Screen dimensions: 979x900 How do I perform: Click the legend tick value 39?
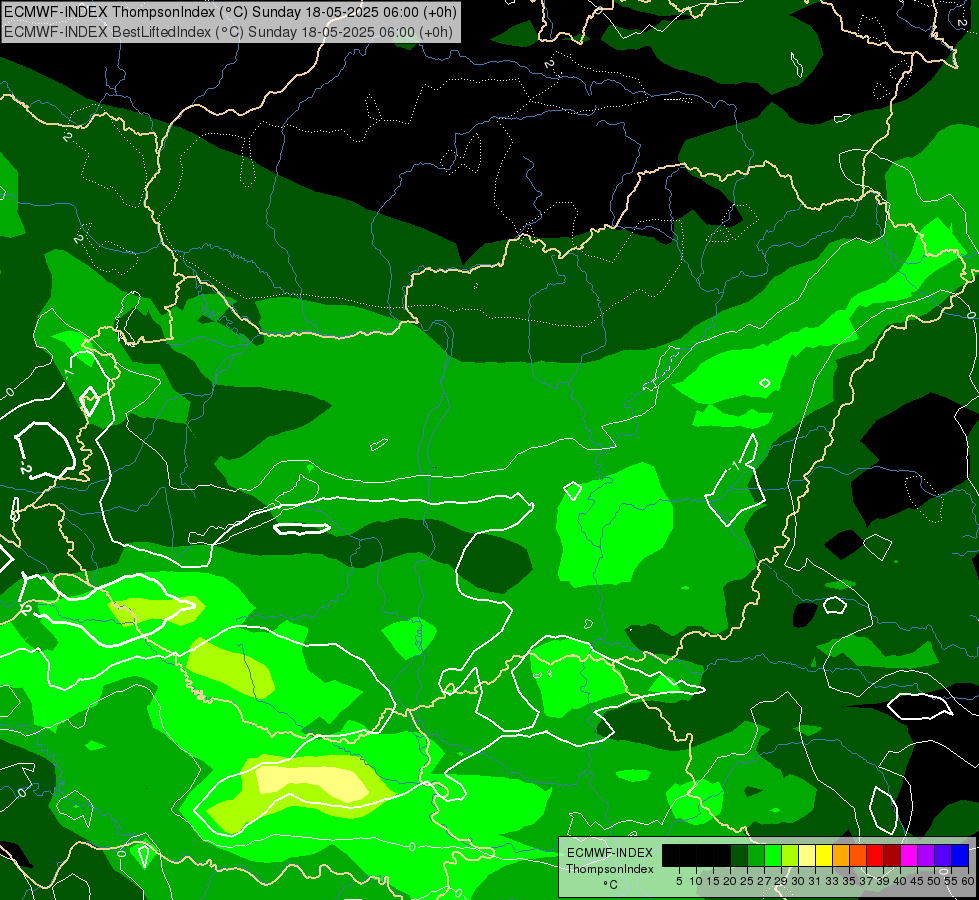(883, 881)
